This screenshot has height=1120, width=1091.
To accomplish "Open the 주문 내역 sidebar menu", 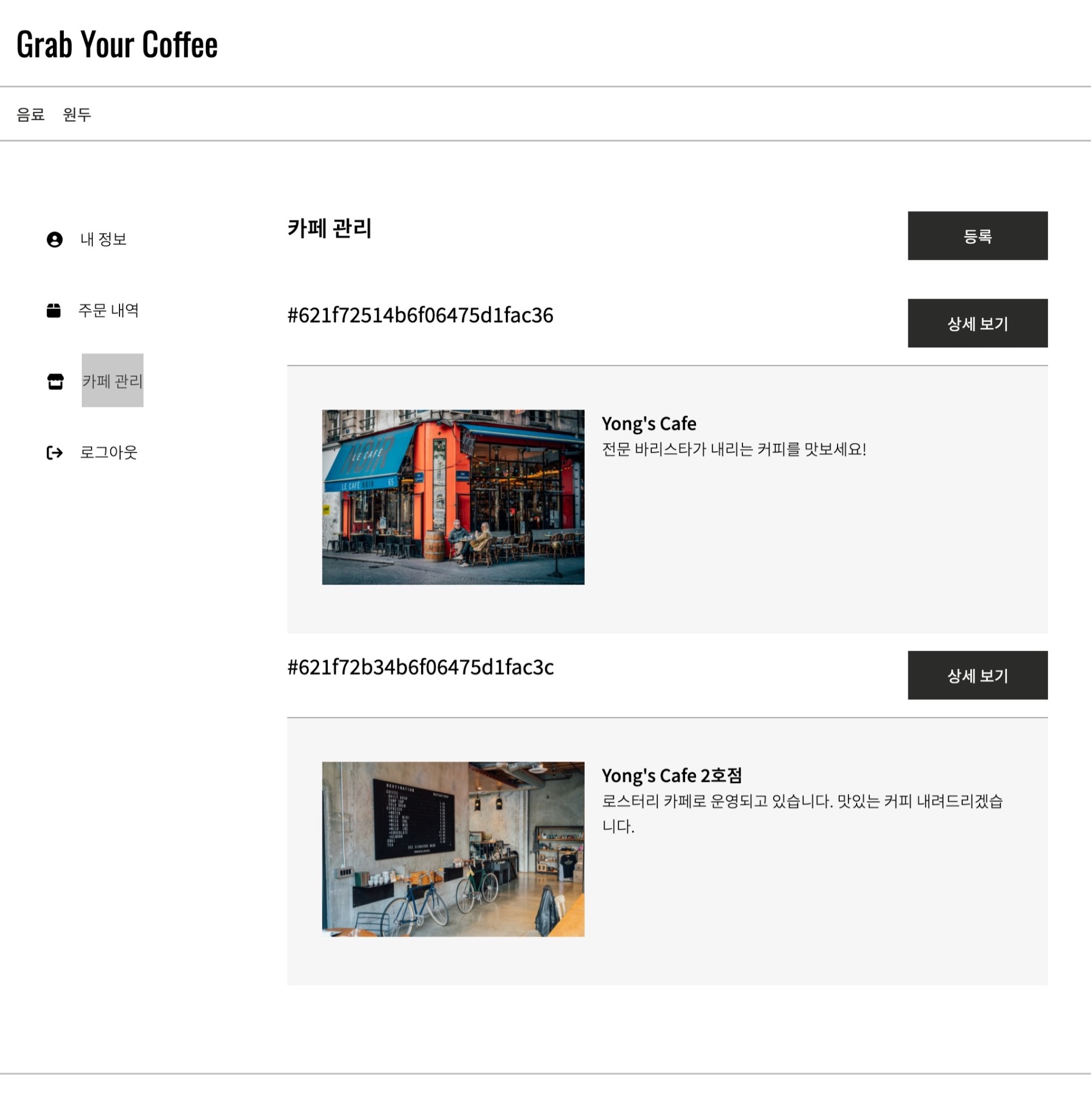I will tap(108, 310).
